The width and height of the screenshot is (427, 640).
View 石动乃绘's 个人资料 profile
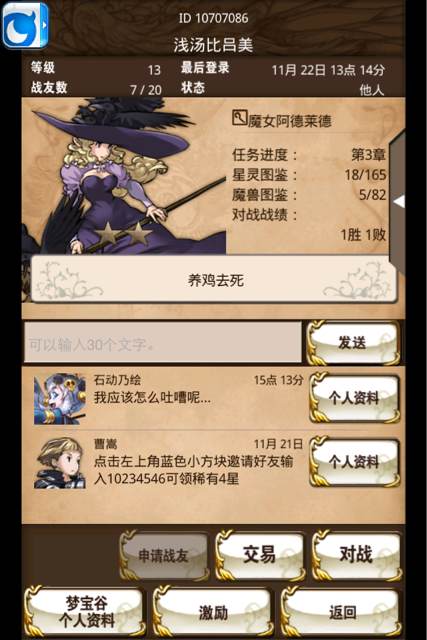click(354, 398)
